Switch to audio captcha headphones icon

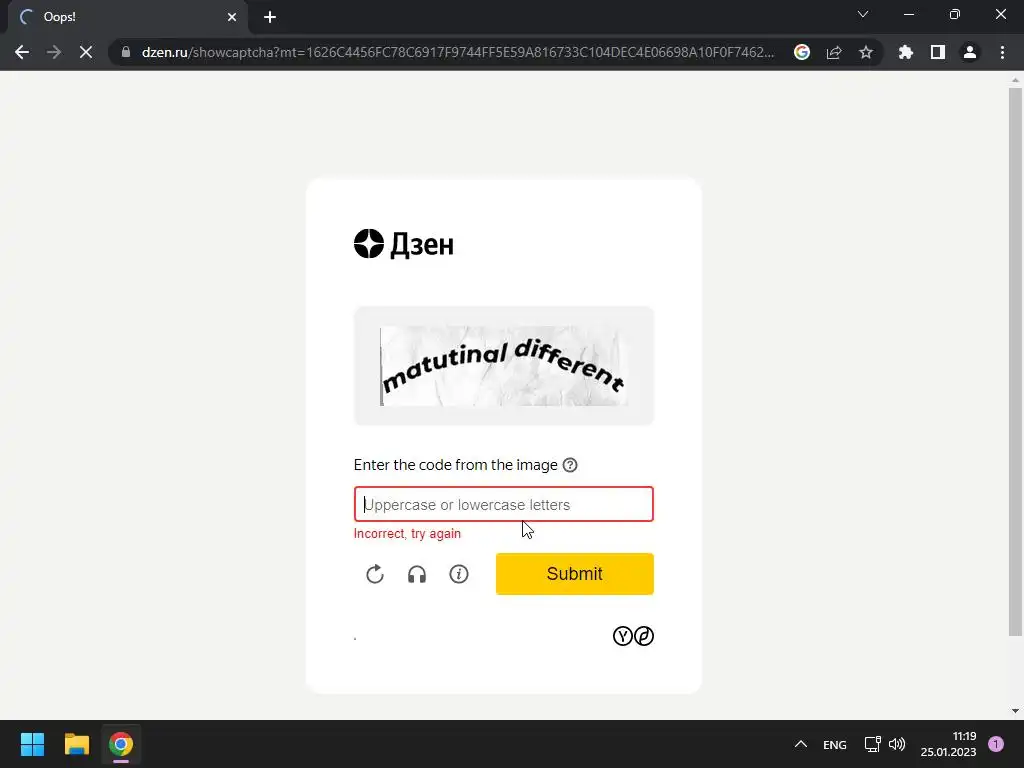coord(417,574)
